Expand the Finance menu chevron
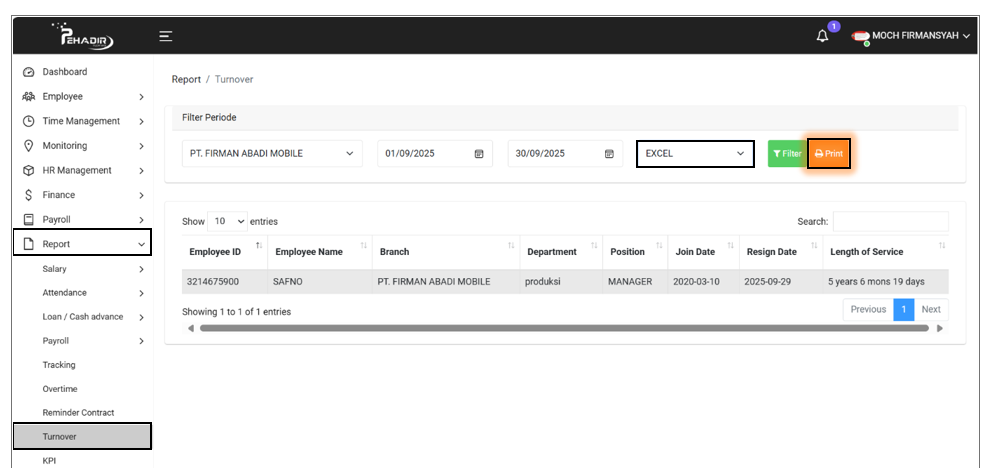Image resolution: width=995 pixels, height=468 pixels. point(141,196)
